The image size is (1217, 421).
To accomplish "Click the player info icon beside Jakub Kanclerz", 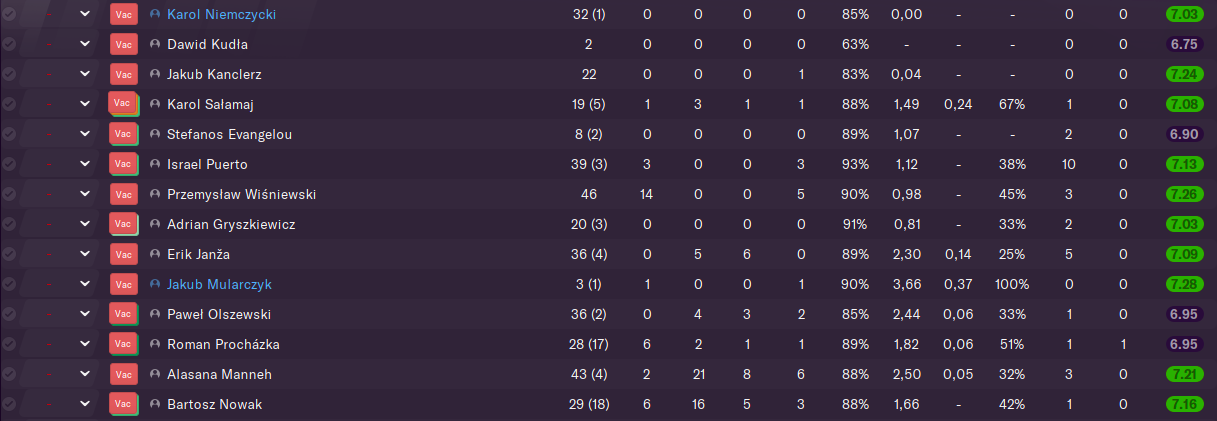I will pyautogui.click(x=154, y=75).
